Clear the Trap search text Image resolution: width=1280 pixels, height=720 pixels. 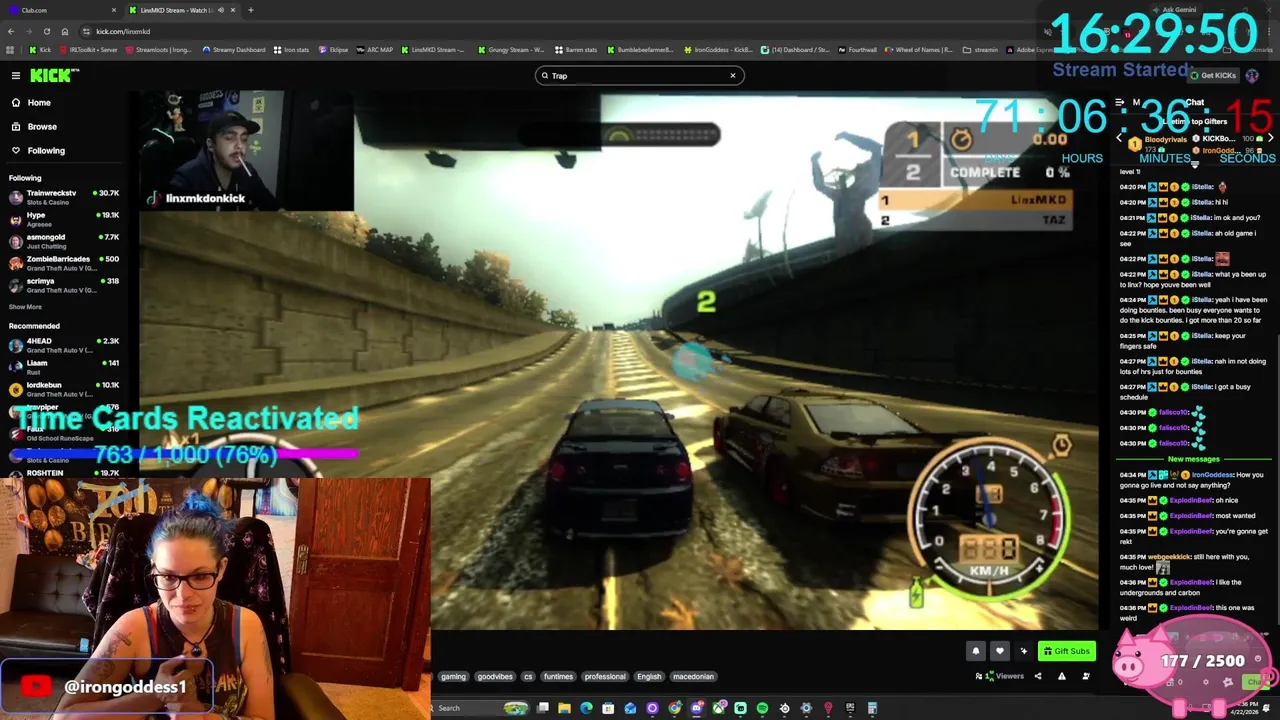[x=732, y=75]
